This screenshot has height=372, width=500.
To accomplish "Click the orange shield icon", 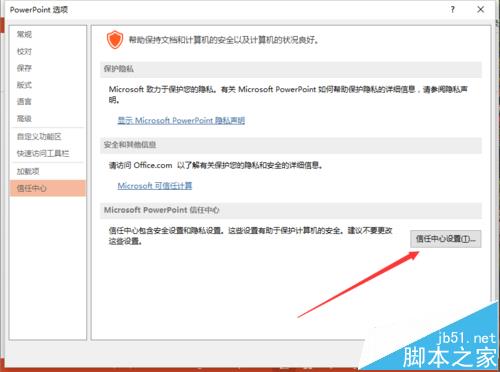I will (x=115, y=40).
